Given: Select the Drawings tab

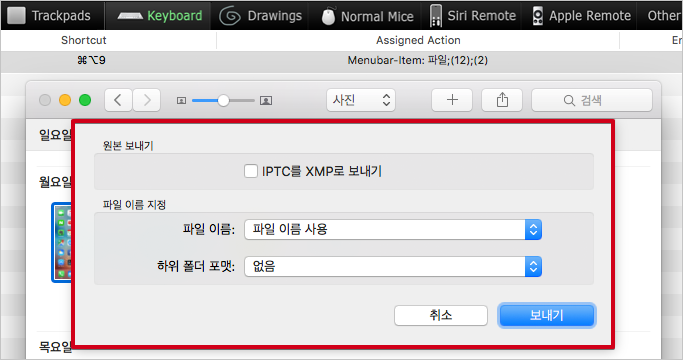Looking at the screenshot, I should tap(261, 16).
